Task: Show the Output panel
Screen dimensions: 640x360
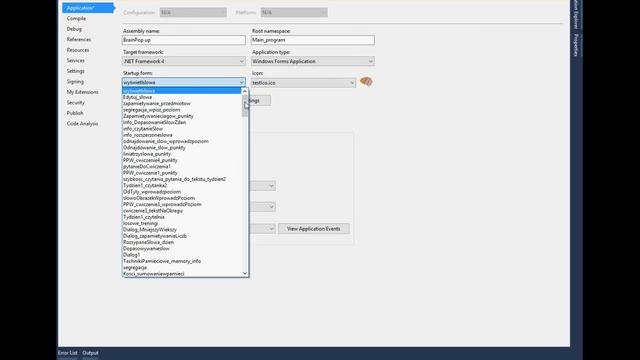Action: coord(90,353)
